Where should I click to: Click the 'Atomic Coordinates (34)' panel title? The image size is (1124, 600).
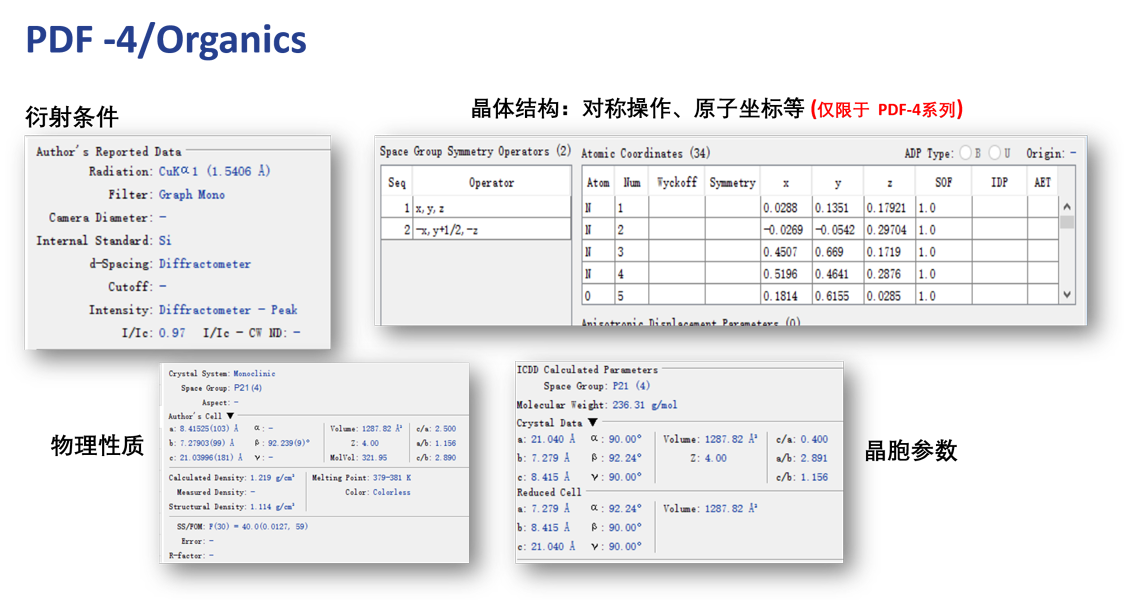[645, 153]
